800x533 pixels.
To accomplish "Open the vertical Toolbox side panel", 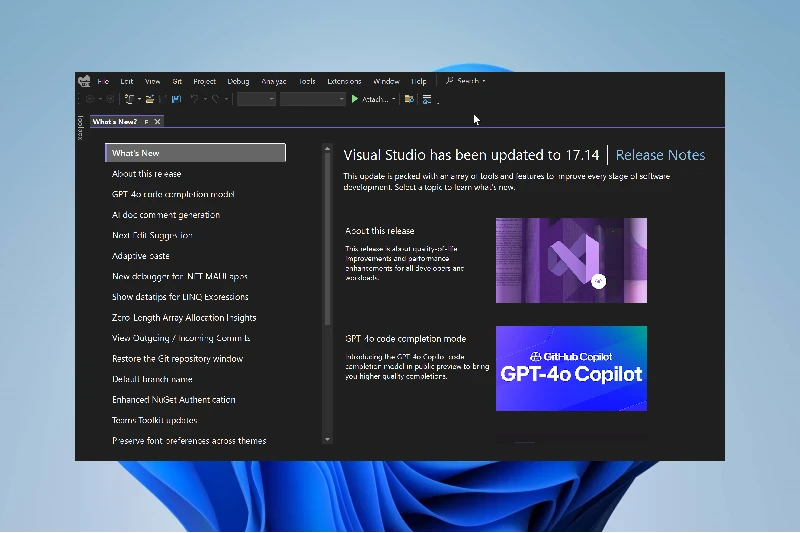I will coord(80,128).
